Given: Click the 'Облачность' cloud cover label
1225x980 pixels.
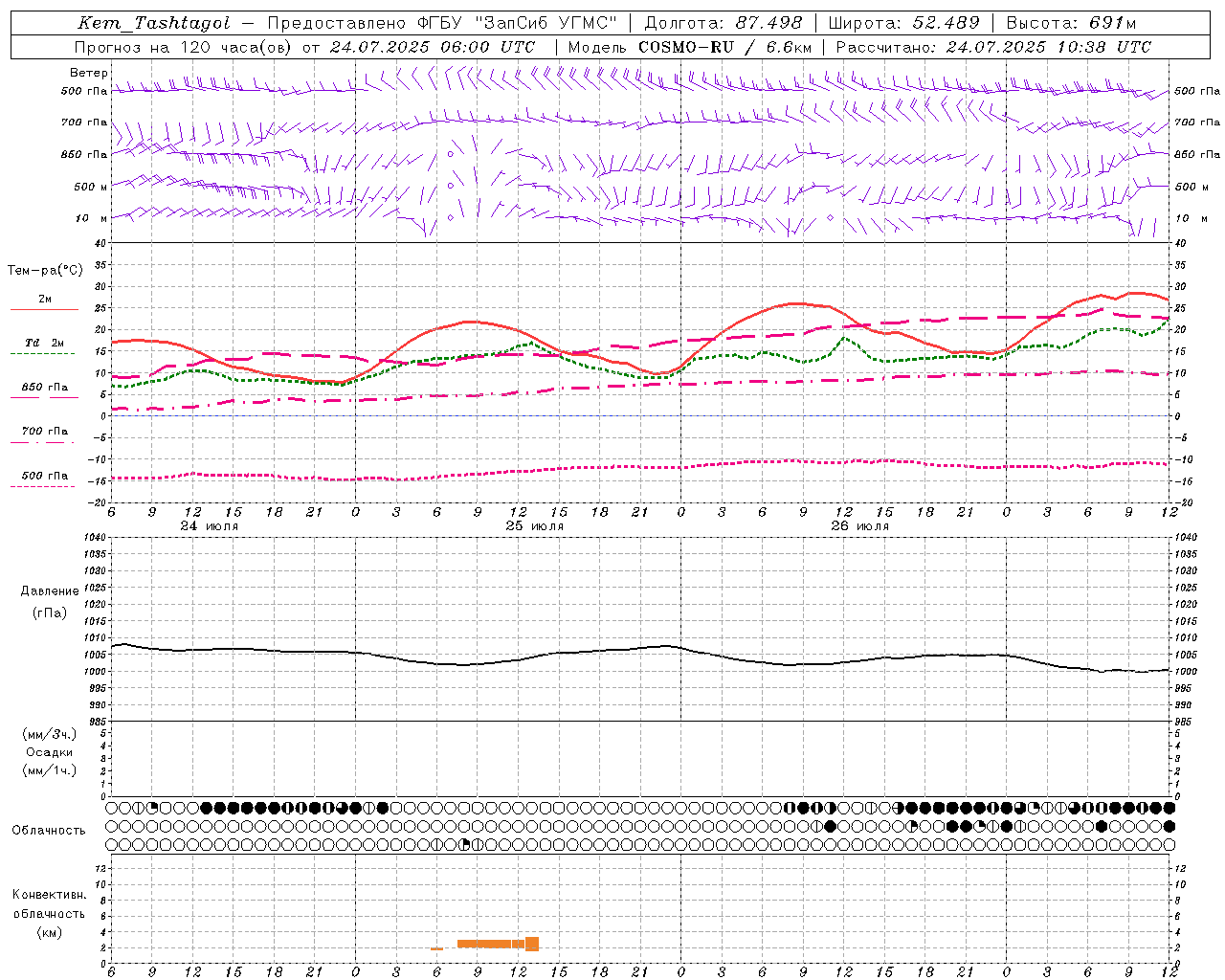Looking at the screenshot, I should click(49, 830).
